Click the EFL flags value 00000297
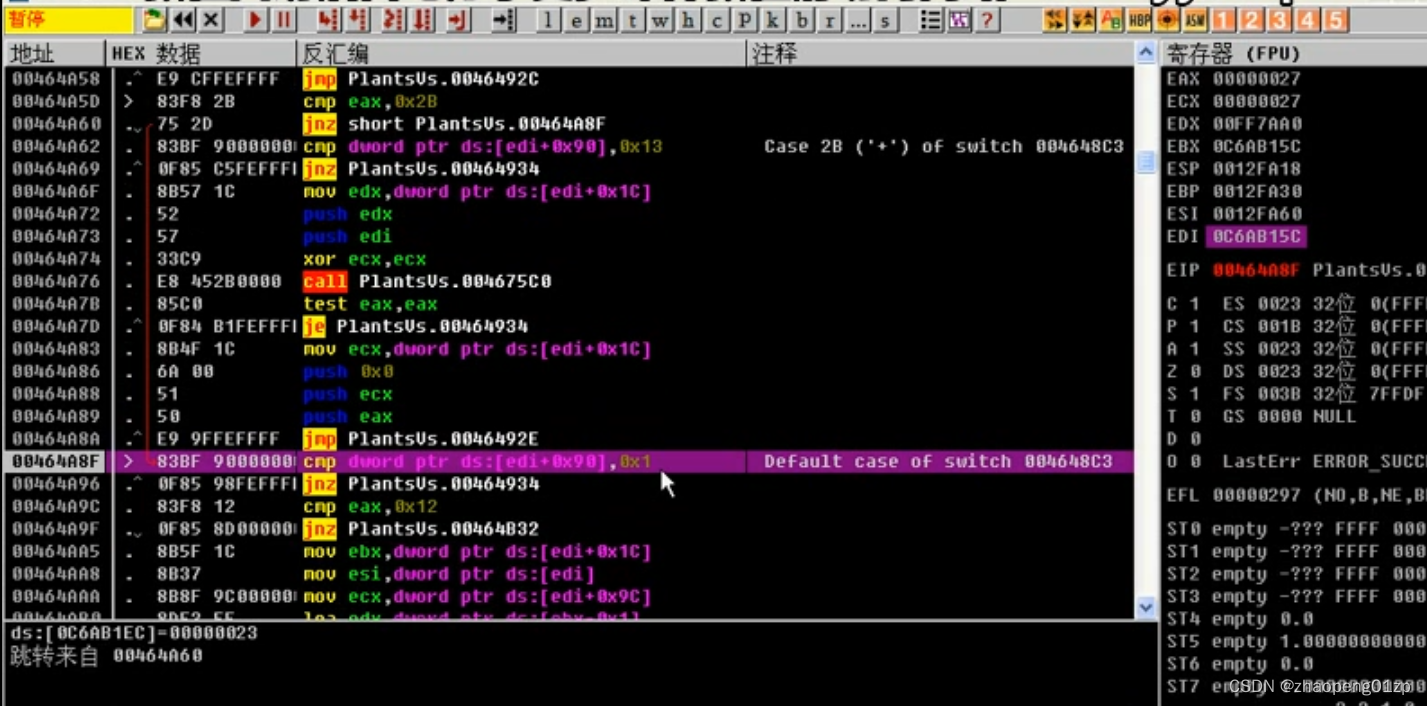The height and width of the screenshot is (706, 1427). 1257,495
